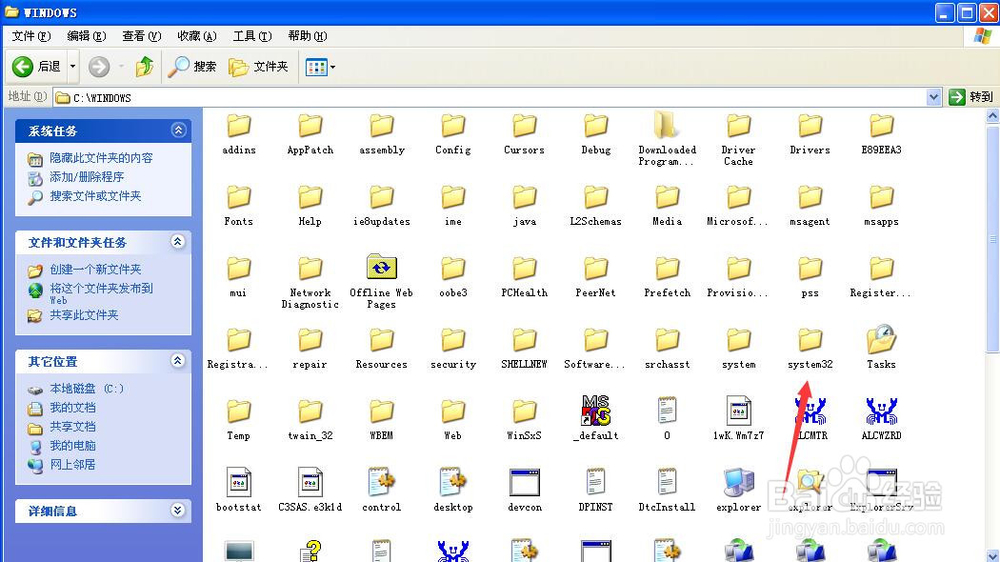This screenshot has width=1000, height=562.
Task: Open the addins folder
Action: tap(239, 134)
